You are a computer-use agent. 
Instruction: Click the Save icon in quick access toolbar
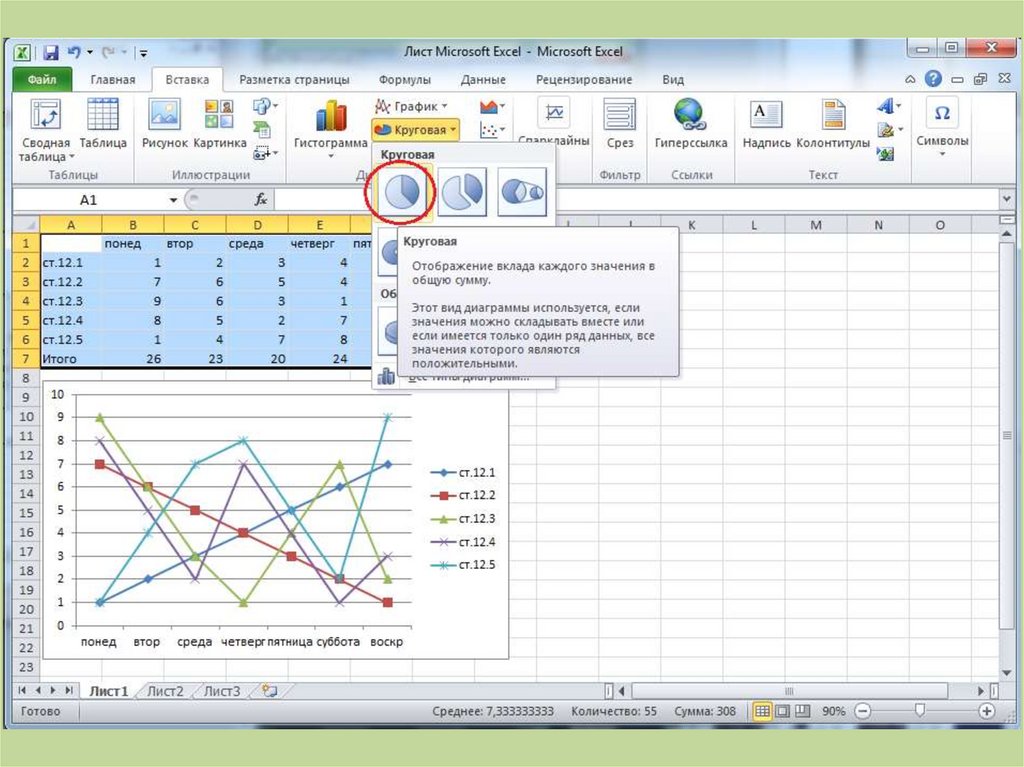click(50, 53)
